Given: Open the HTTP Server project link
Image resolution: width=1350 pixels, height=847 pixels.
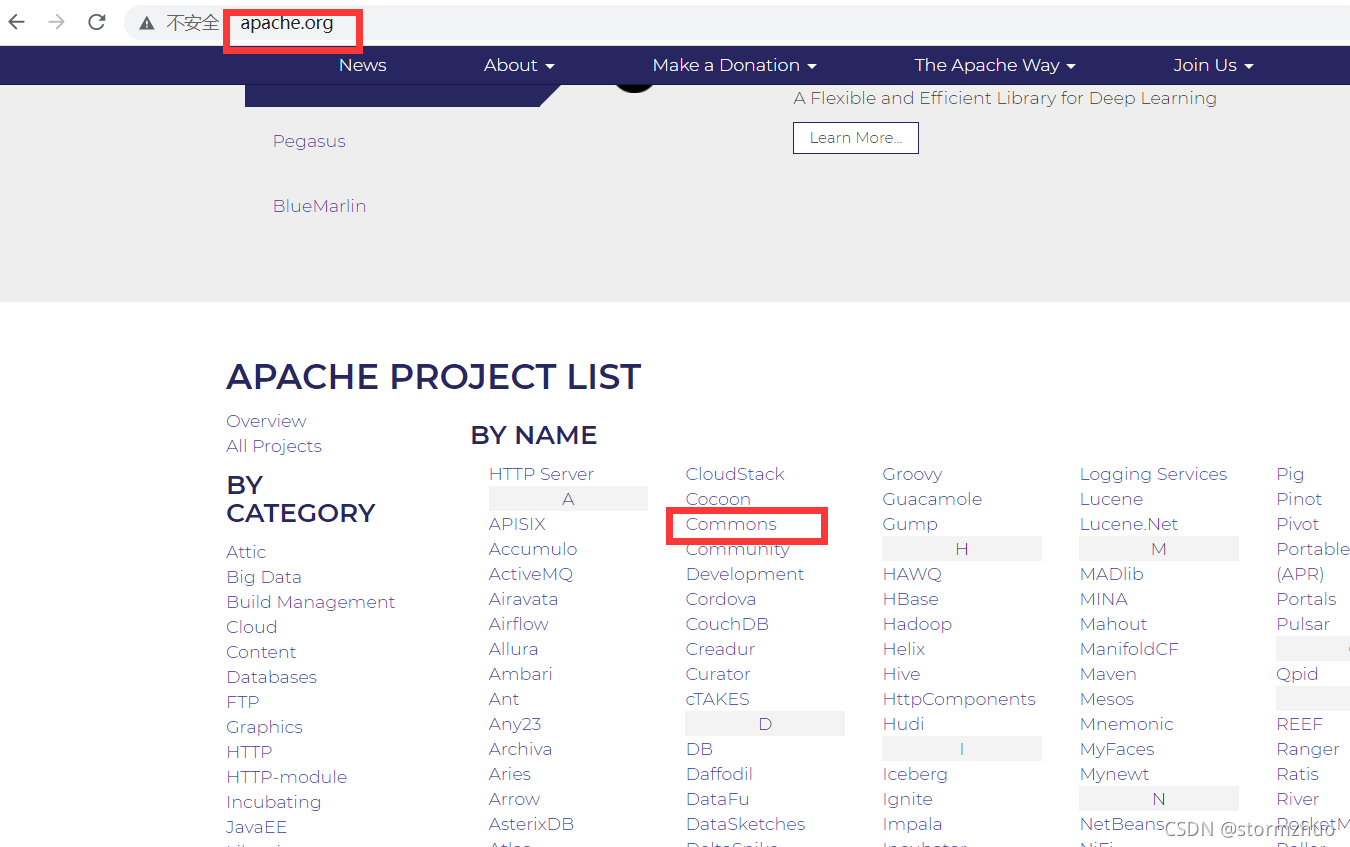Looking at the screenshot, I should [x=541, y=474].
